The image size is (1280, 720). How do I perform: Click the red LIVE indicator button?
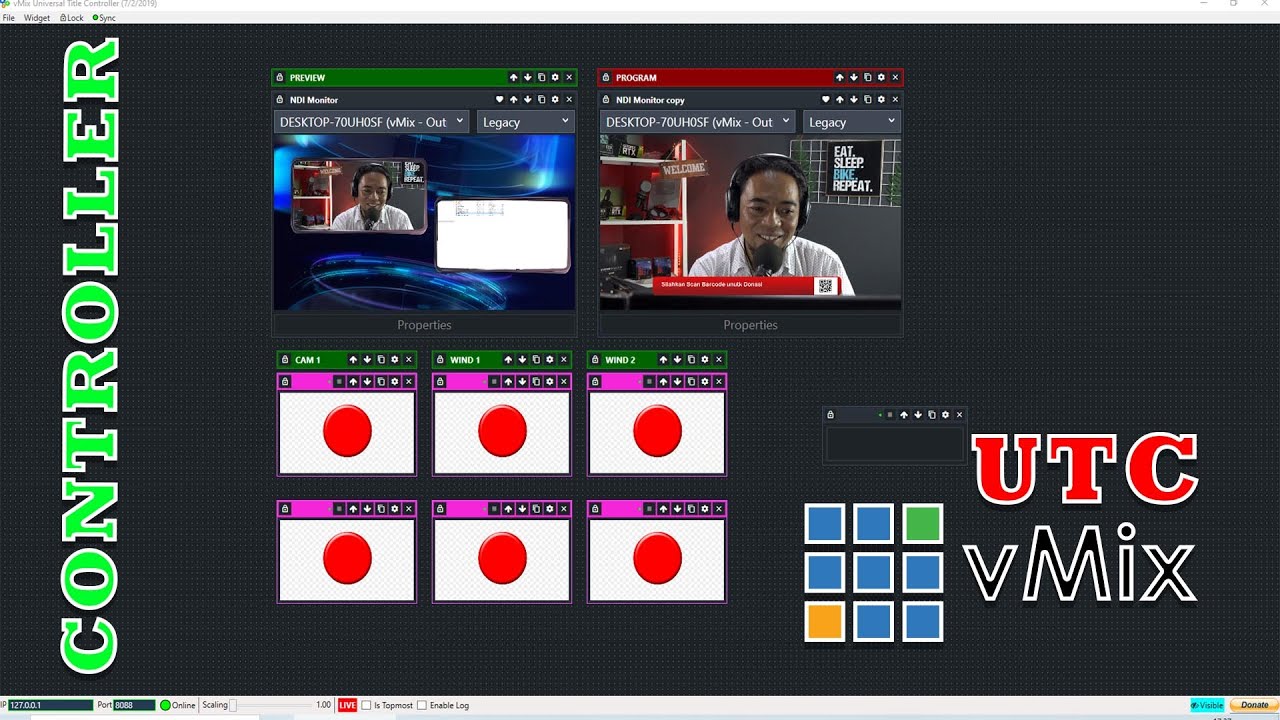(x=347, y=705)
